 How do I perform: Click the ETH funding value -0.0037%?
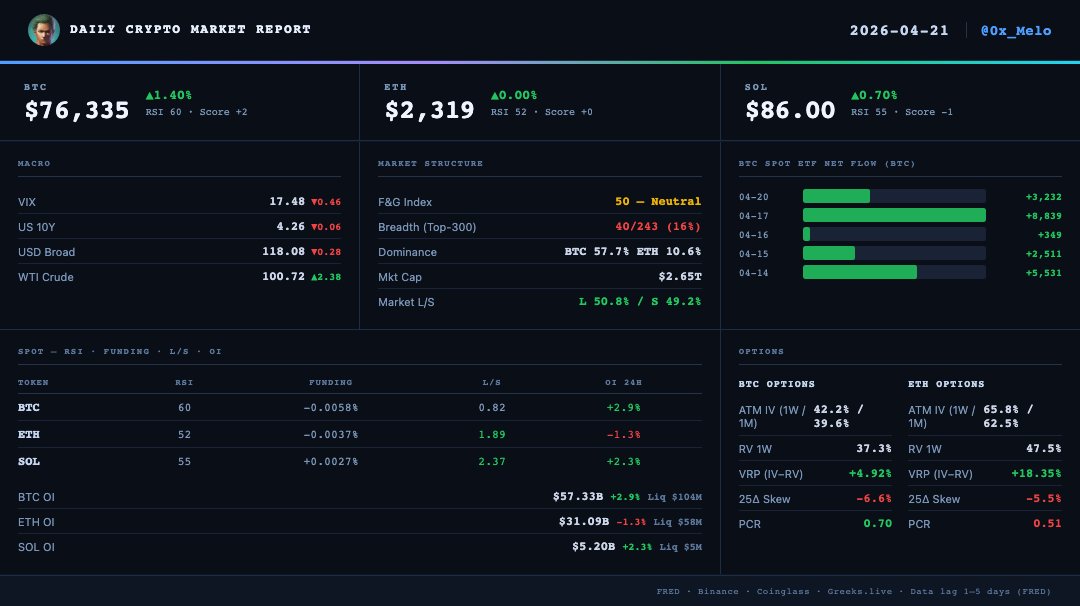[331, 435]
